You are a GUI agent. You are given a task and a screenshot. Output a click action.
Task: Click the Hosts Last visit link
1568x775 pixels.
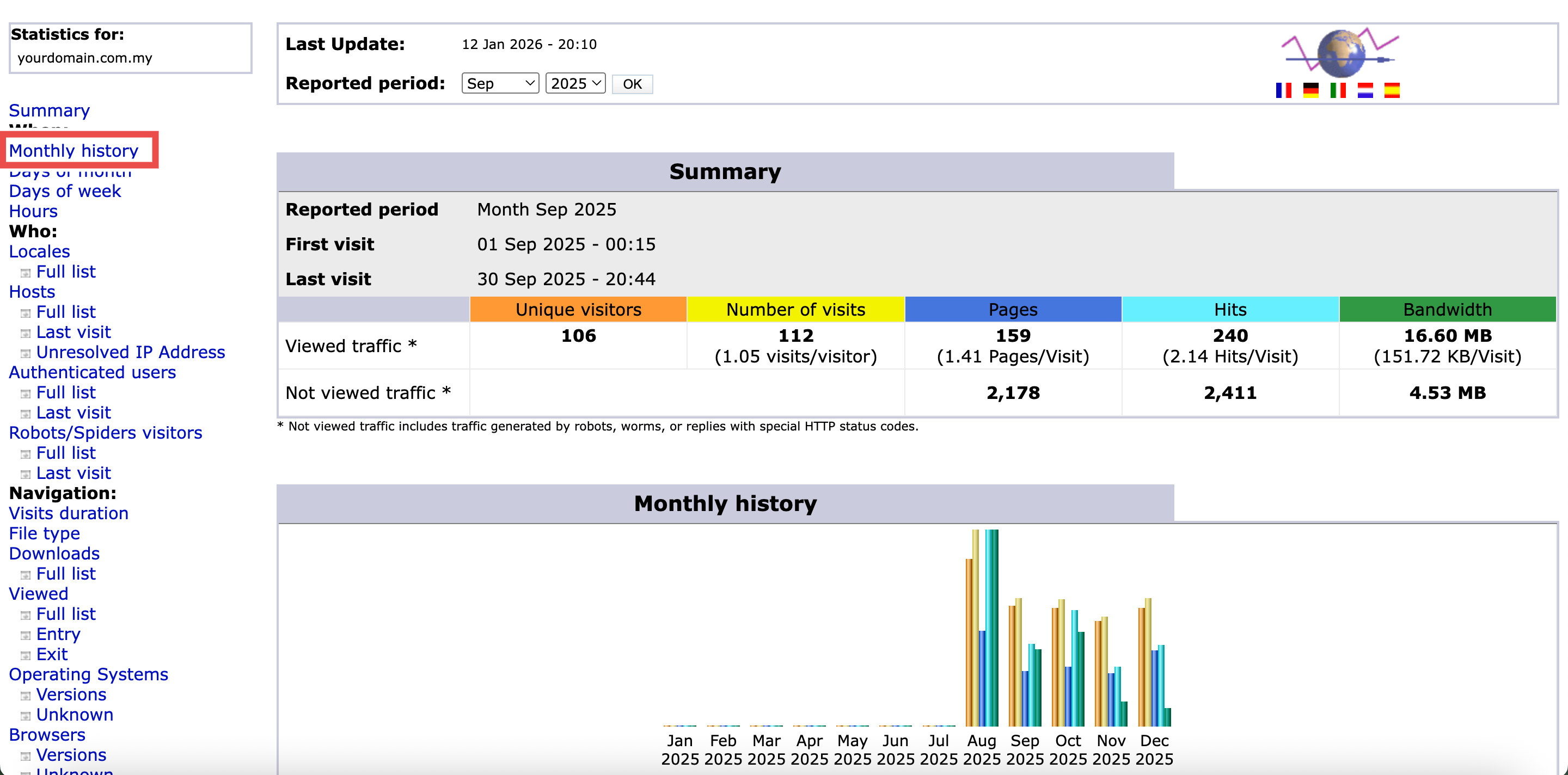73,332
